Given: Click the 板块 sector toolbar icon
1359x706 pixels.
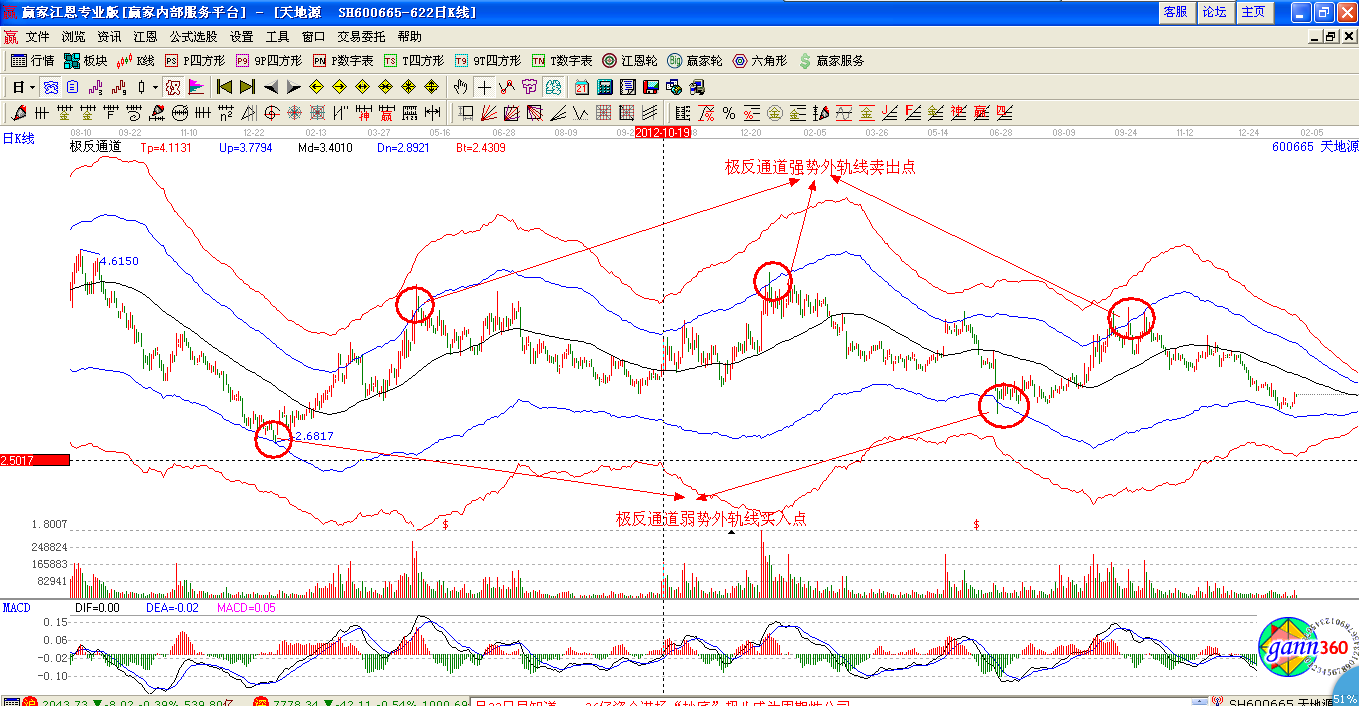Looking at the screenshot, I should 86,61.
